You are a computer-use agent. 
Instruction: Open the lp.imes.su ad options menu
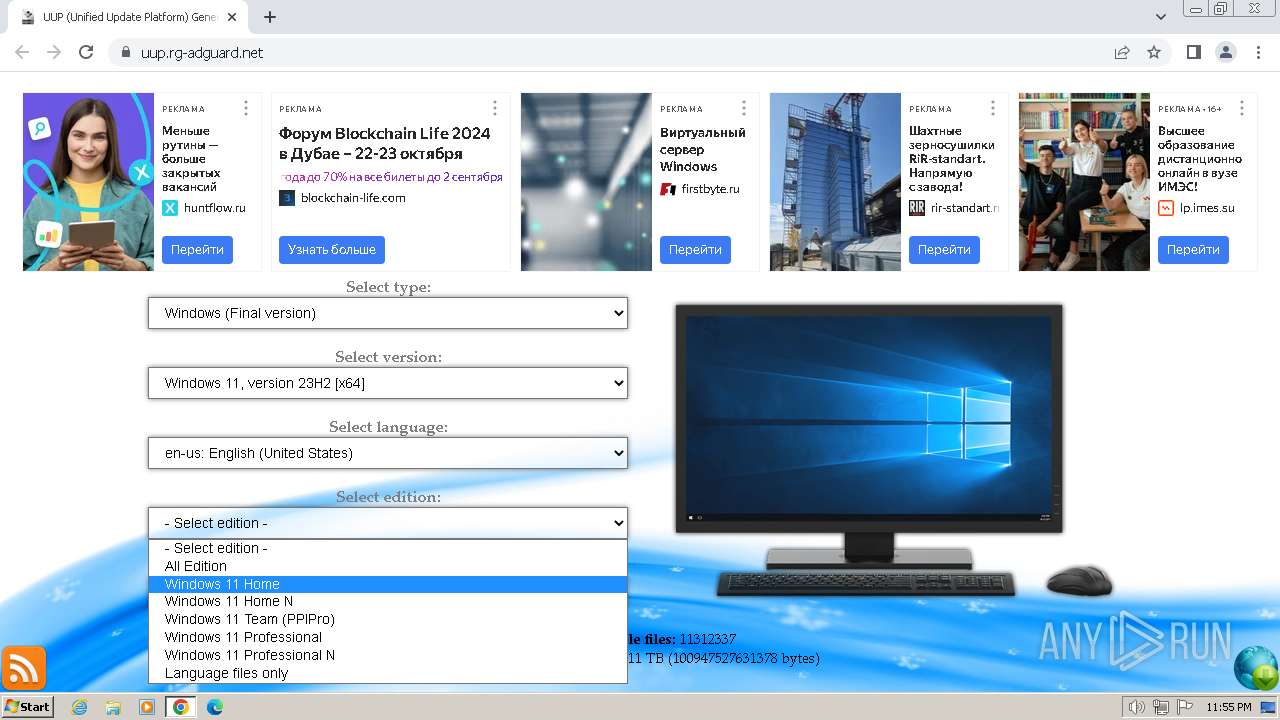(x=1242, y=108)
